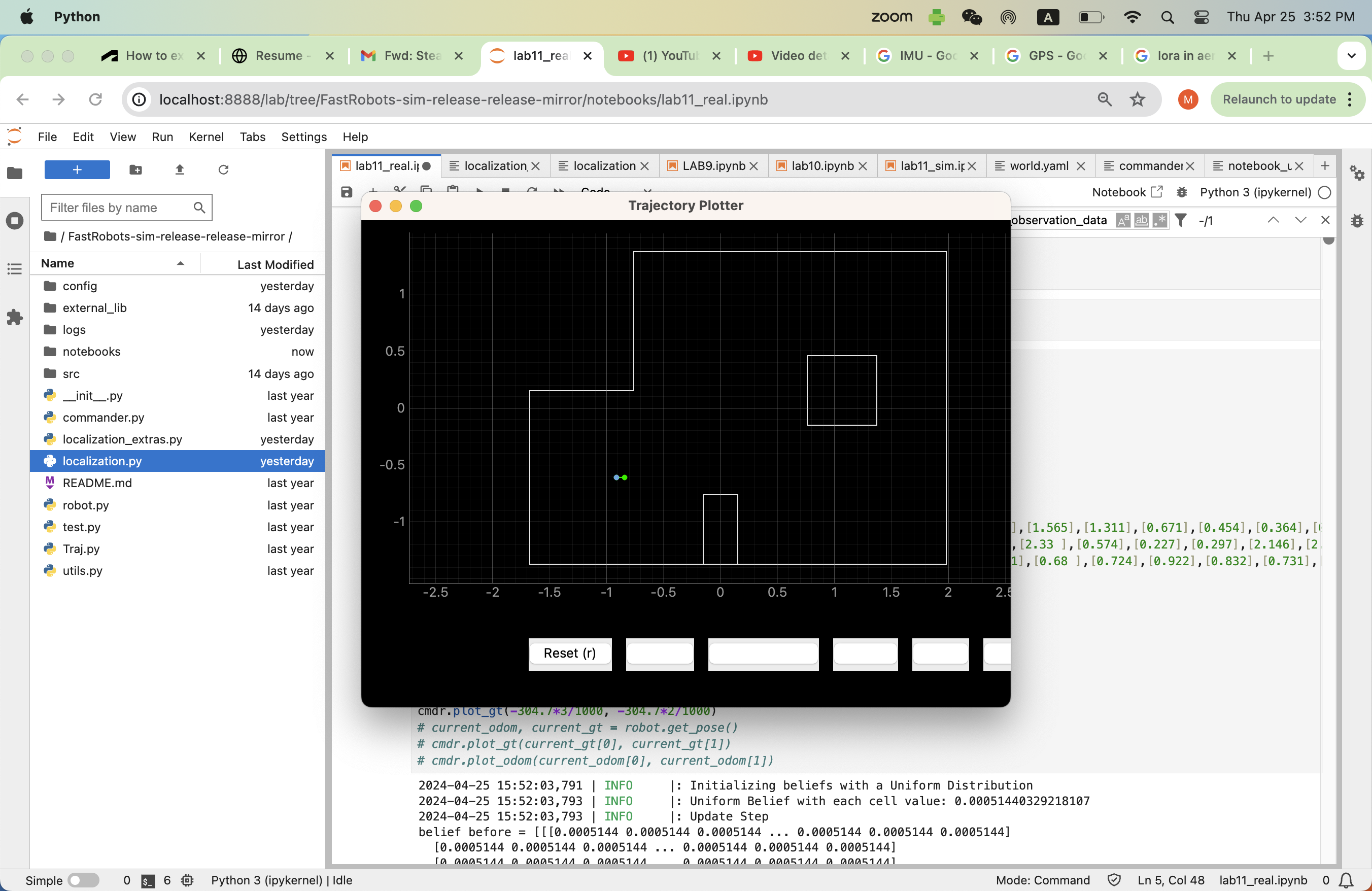Click the Kernel menu item
Image resolution: width=1372 pixels, height=891 pixels.
point(206,137)
